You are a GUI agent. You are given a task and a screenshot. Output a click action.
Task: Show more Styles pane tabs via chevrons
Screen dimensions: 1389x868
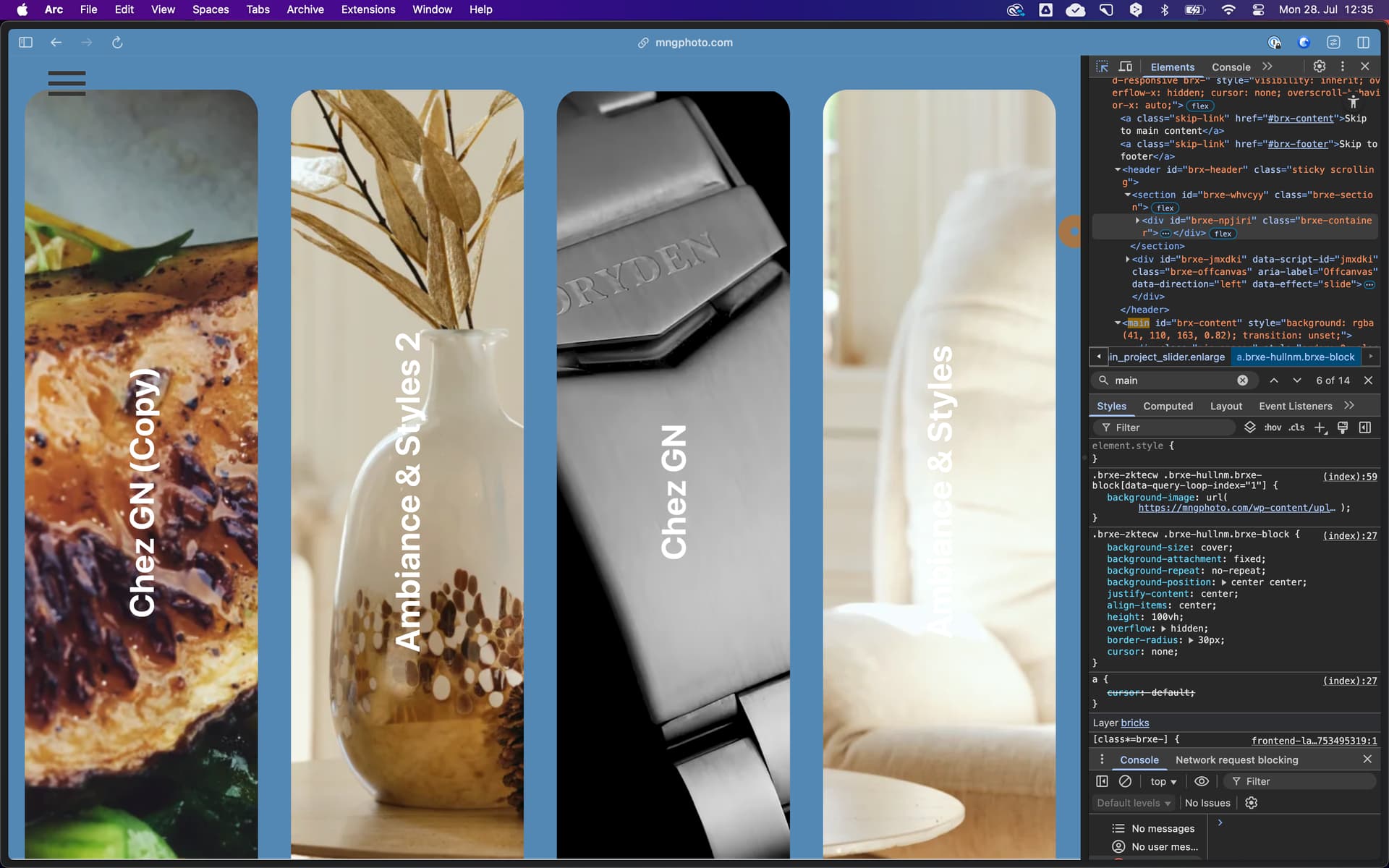coord(1349,406)
